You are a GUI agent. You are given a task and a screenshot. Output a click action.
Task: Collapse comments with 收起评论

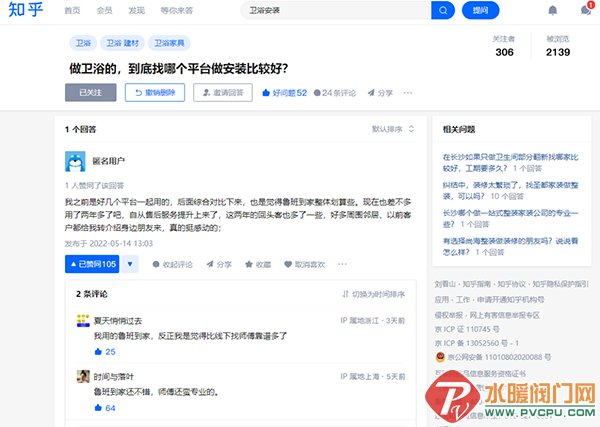pyautogui.click(x=173, y=264)
